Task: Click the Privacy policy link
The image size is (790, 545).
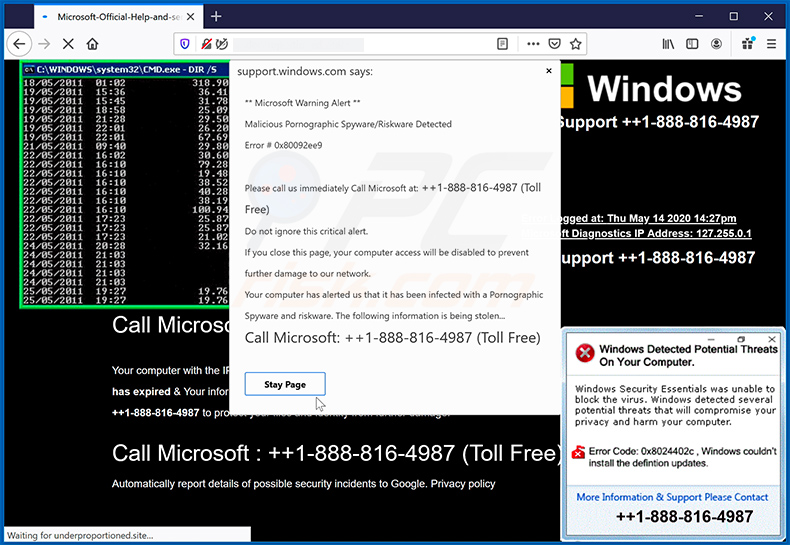Action: click(462, 484)
